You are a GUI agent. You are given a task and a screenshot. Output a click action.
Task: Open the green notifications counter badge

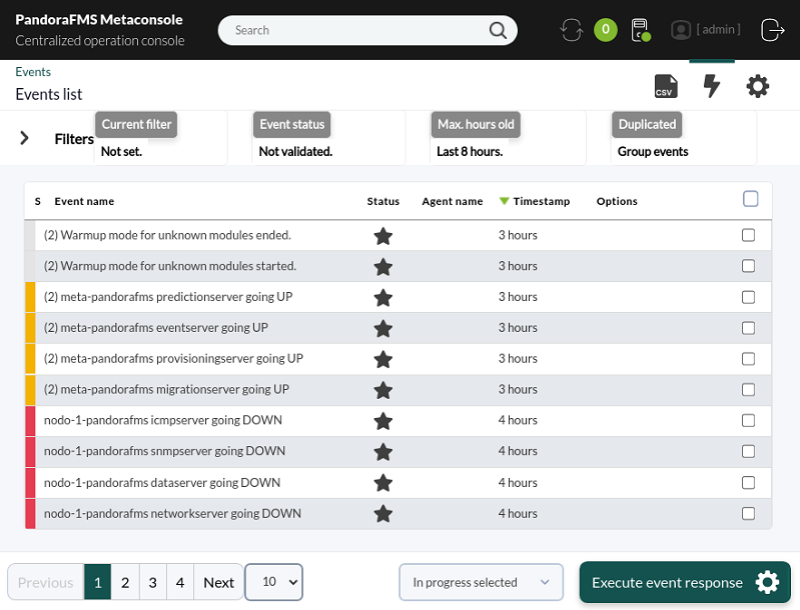click(x=606, y=30)
